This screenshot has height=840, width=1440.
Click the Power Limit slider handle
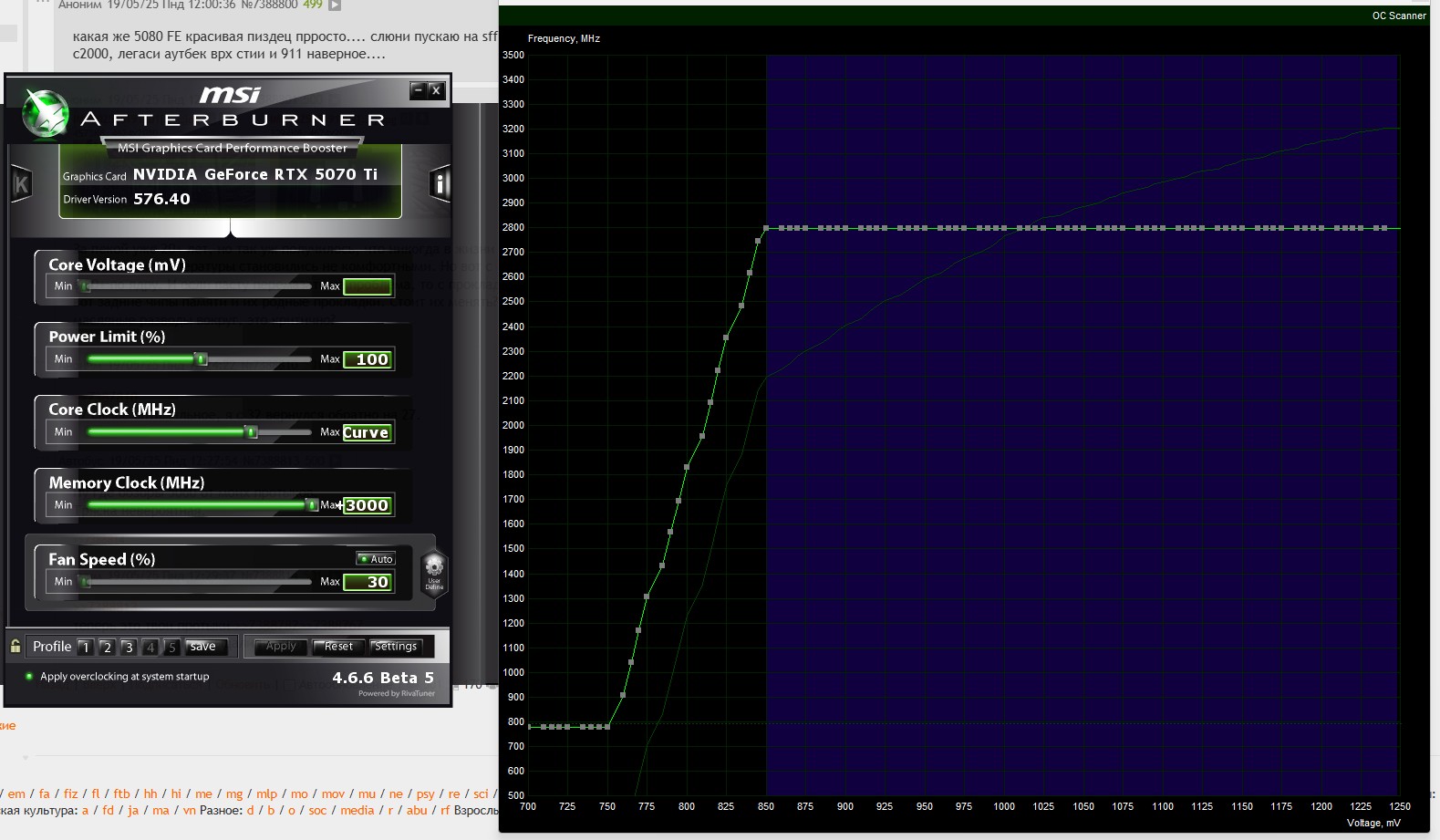pos(202,359)
